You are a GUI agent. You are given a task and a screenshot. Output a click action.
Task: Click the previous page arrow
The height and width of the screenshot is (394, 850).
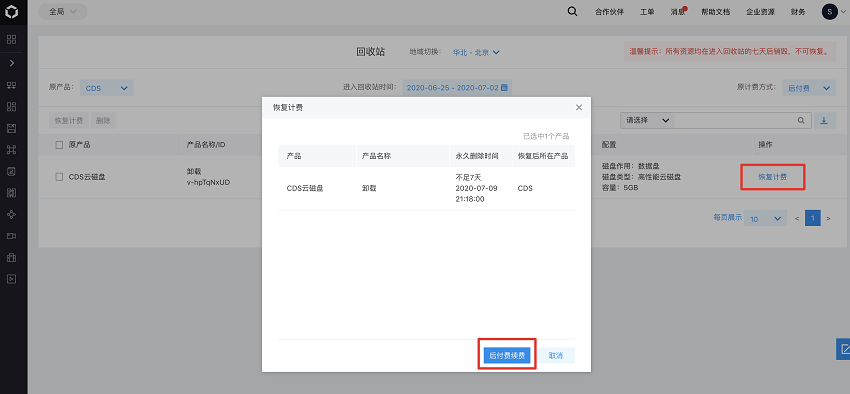tap(797, 218)
